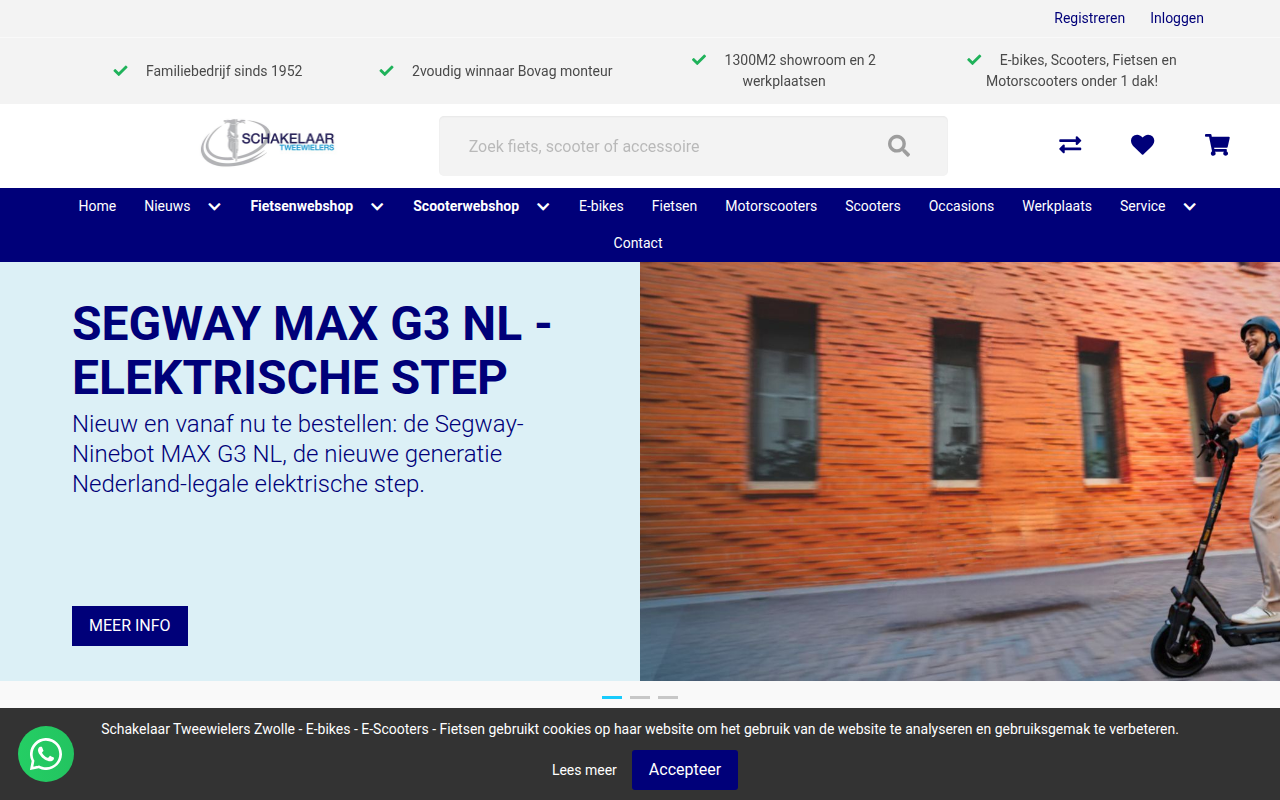Click the 'Familiebedrijf sinds 1952' text
1280x800 pixels.
(224, 71)
